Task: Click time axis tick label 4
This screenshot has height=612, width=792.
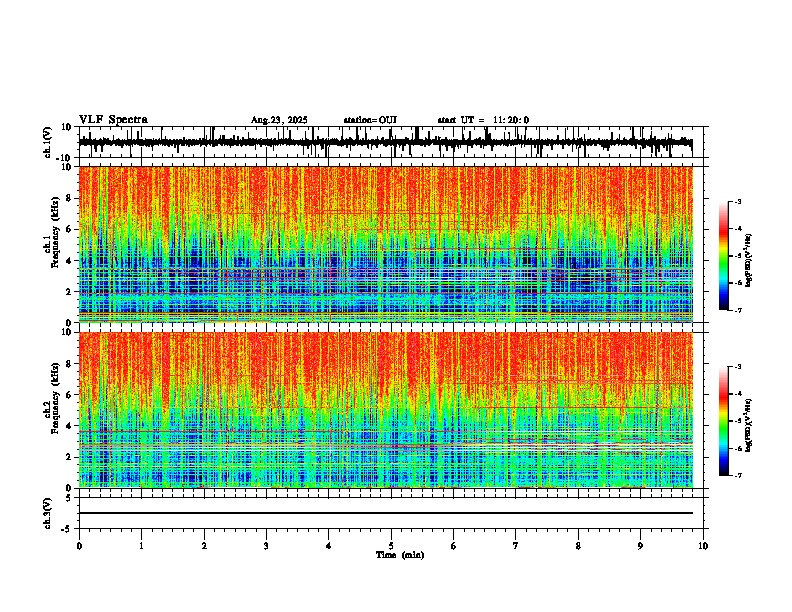Action: point(329,546)
